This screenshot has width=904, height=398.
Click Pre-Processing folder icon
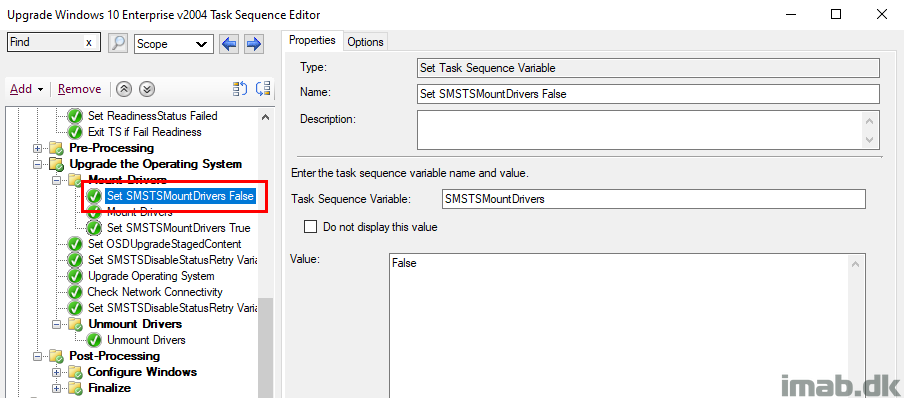(56, 148)
